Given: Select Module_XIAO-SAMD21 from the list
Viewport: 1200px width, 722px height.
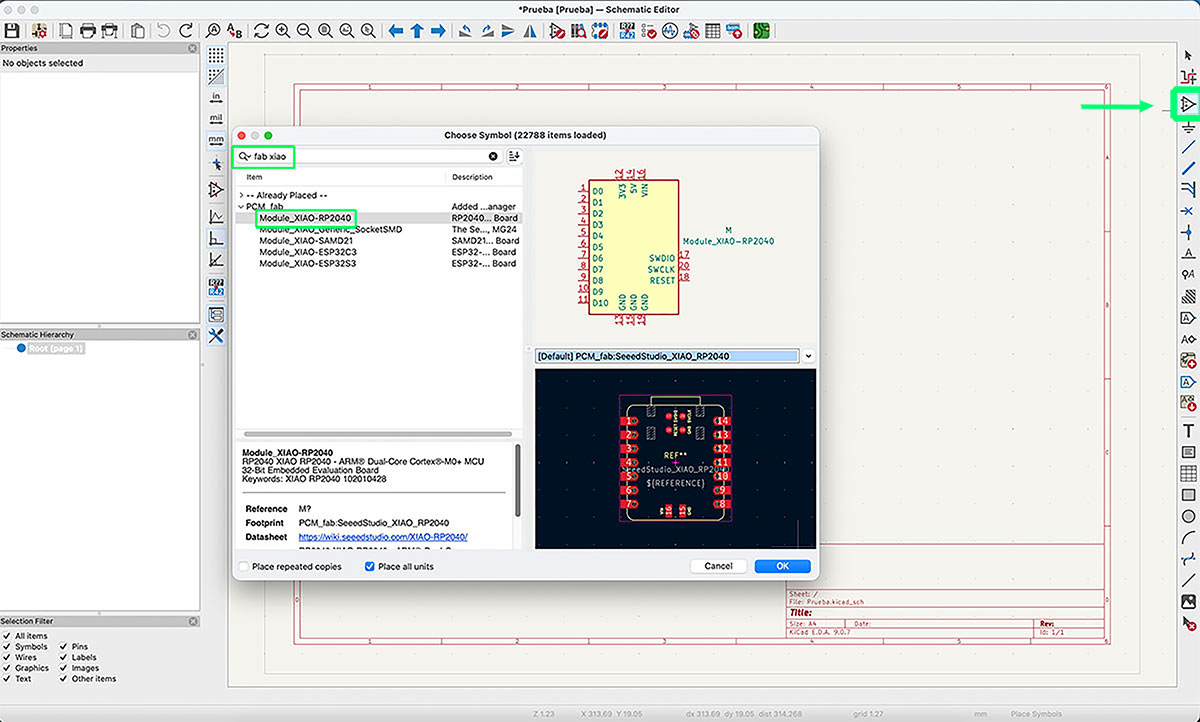Looking at the screenshot, I should [305, 241].
